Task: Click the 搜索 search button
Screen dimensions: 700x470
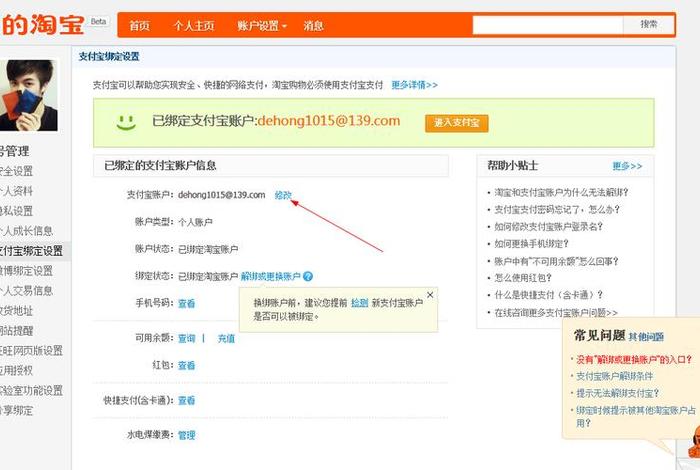Action: tap(649, 25)
